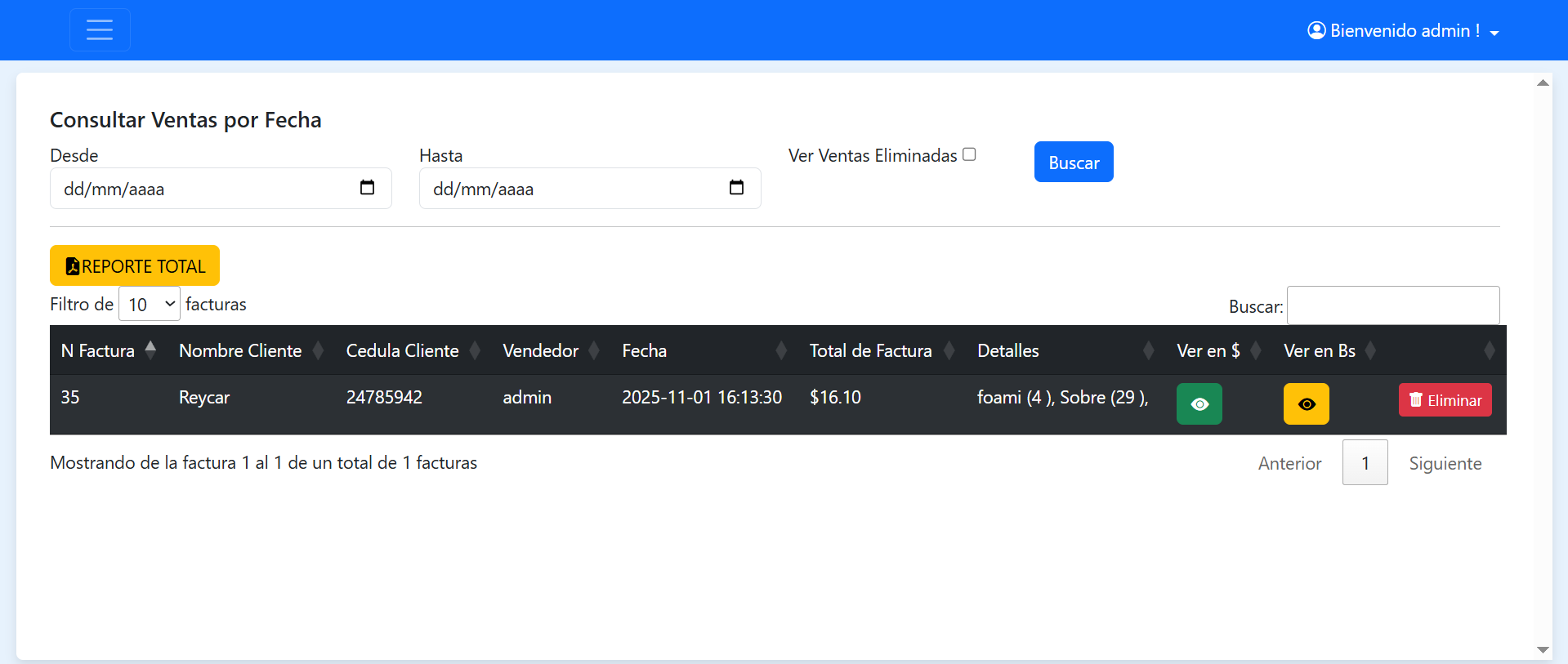Go to pagination page 1
The image size is (1568, 664).
pyautogui.click(x=1365, y=463)
